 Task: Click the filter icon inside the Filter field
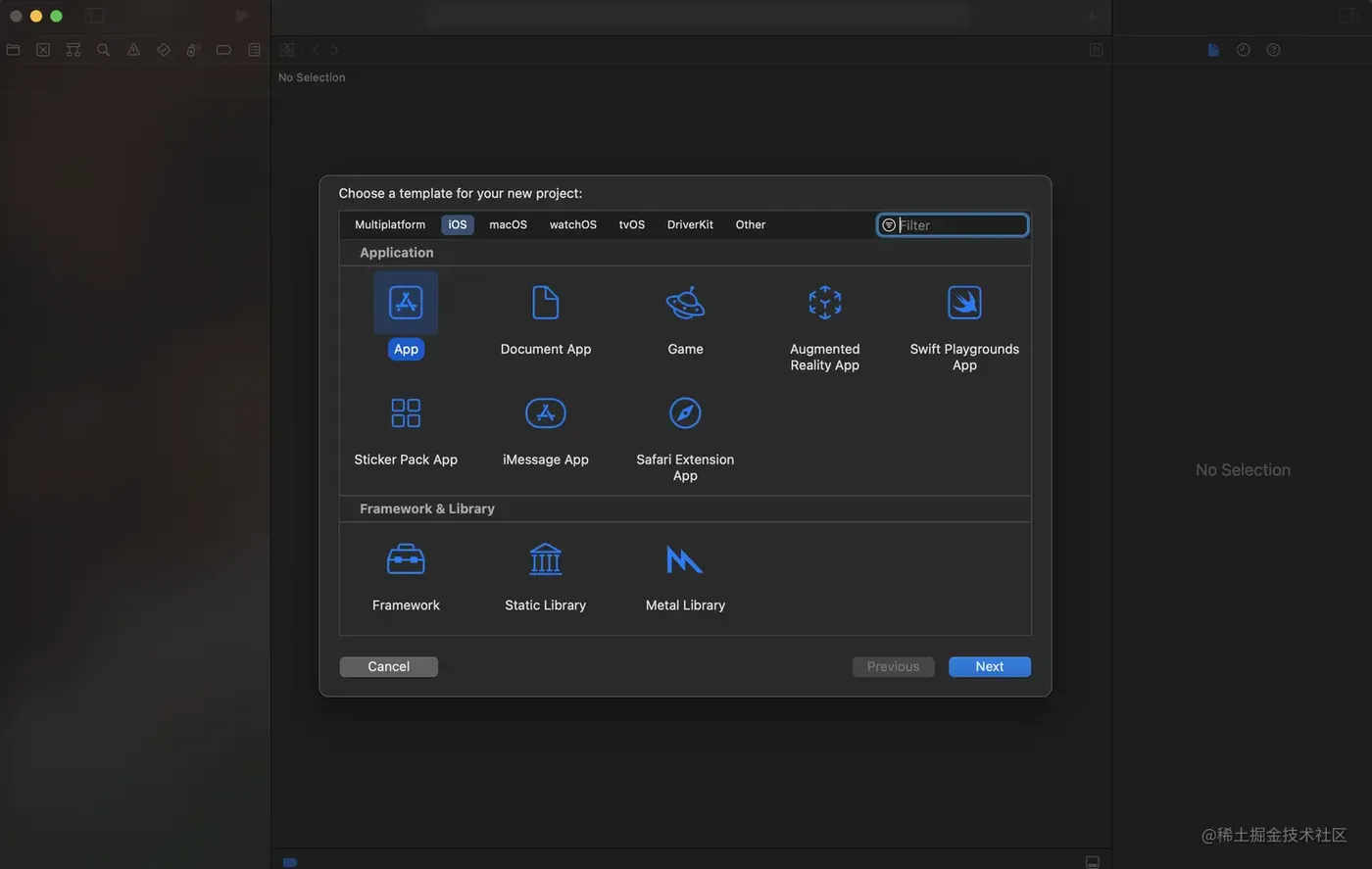(x=889, y=225)
